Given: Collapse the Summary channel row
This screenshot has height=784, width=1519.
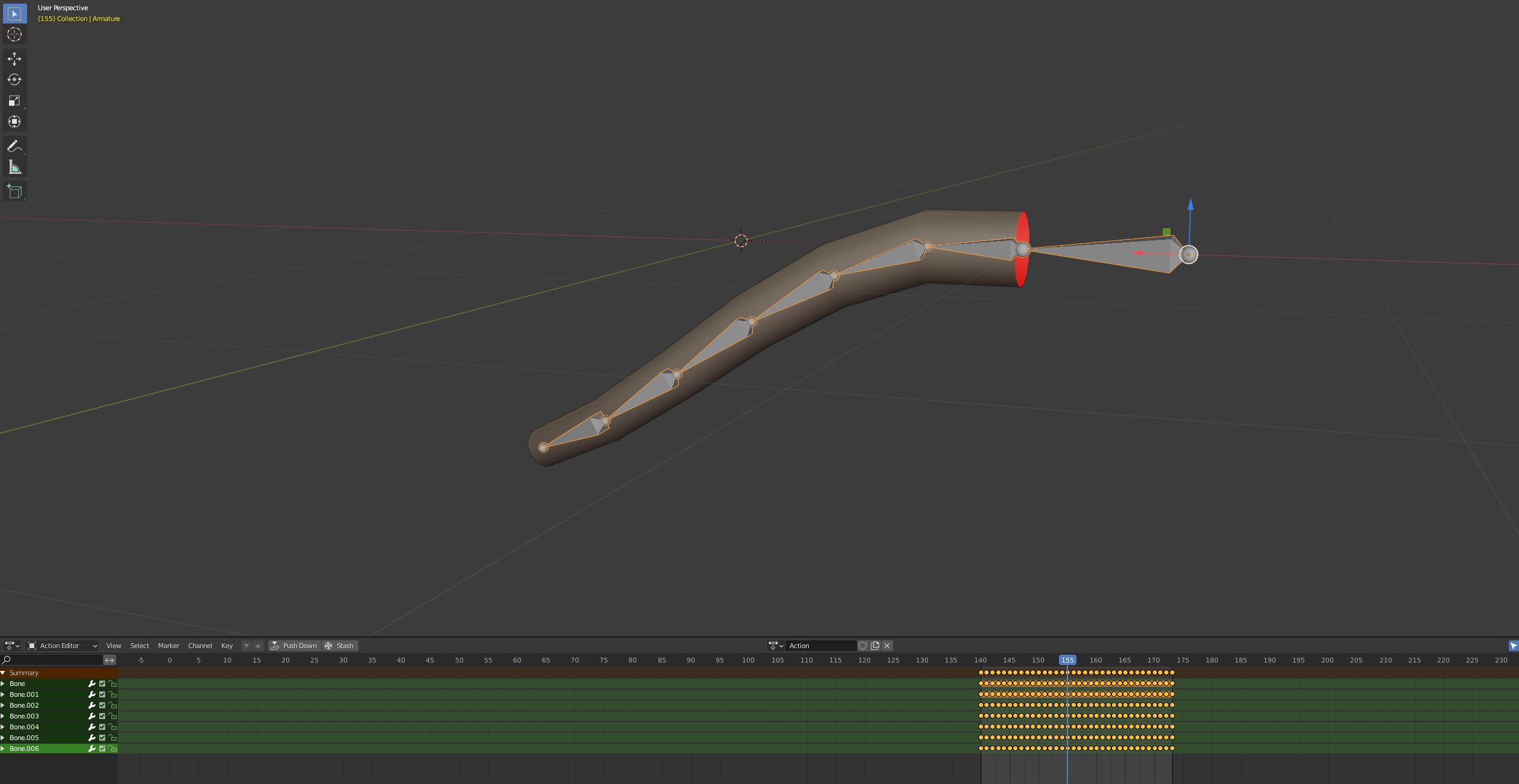Looking at the screenshot, I should (3, 673).
